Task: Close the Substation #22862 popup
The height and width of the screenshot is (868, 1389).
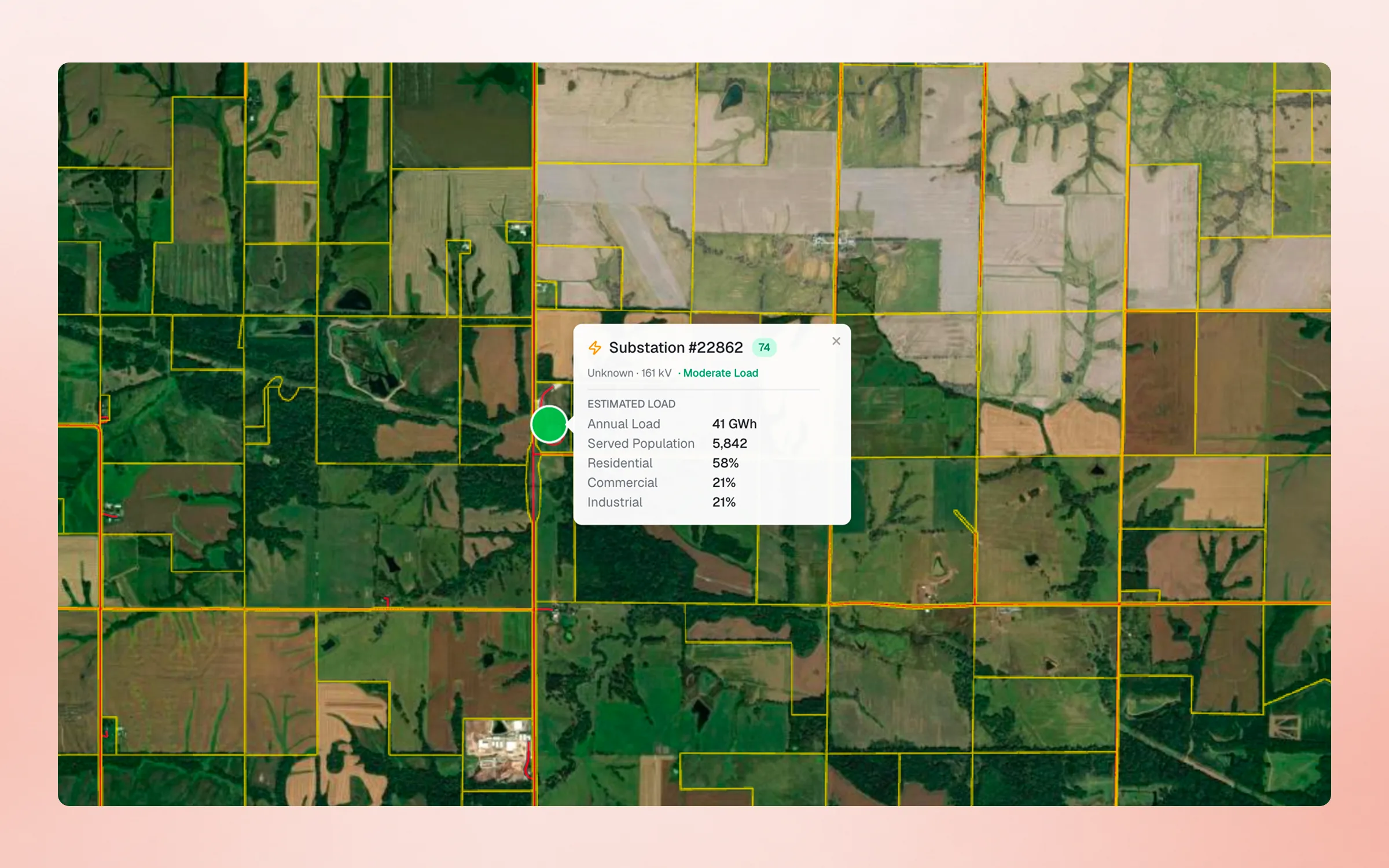Action: [836, 341]
